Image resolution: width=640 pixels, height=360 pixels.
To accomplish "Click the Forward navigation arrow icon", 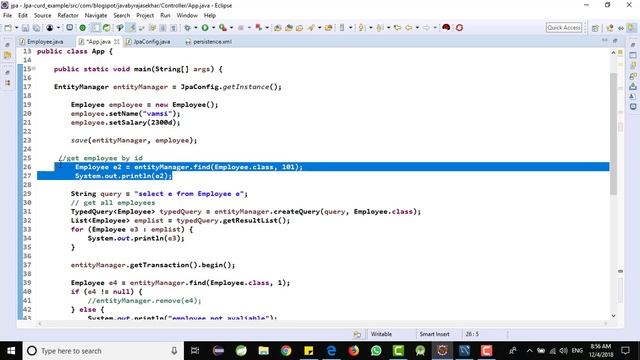I will click(x=426, y=28).
